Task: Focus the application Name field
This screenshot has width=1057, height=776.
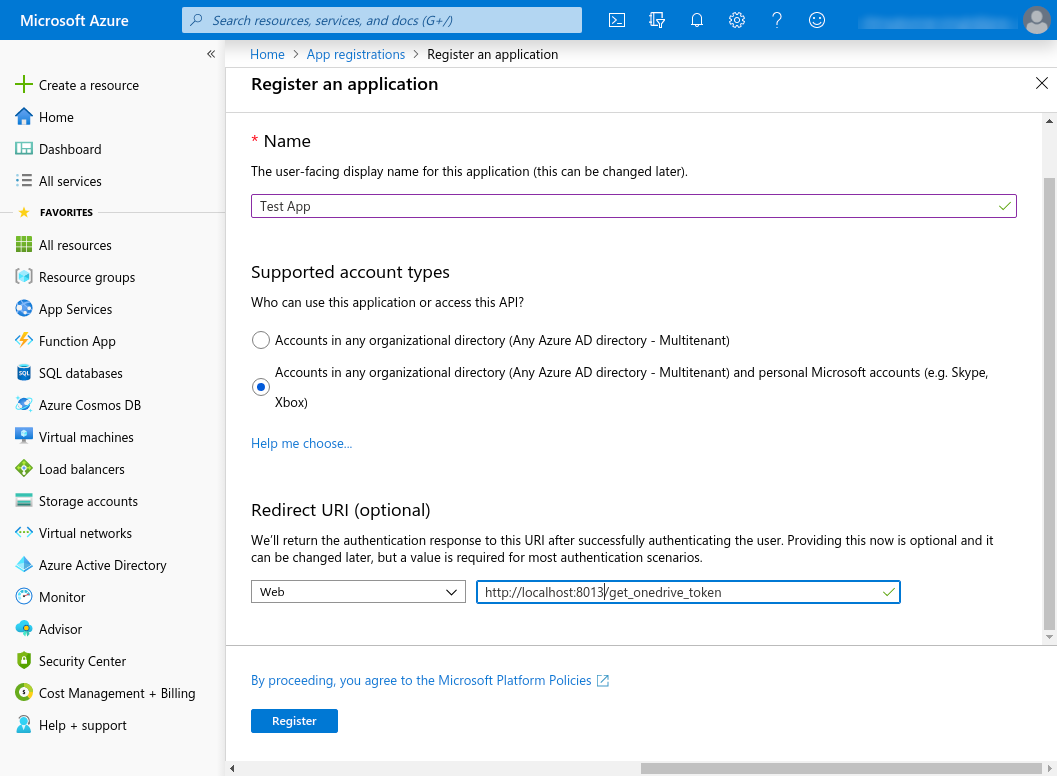Action: click(x=634, y=206)
